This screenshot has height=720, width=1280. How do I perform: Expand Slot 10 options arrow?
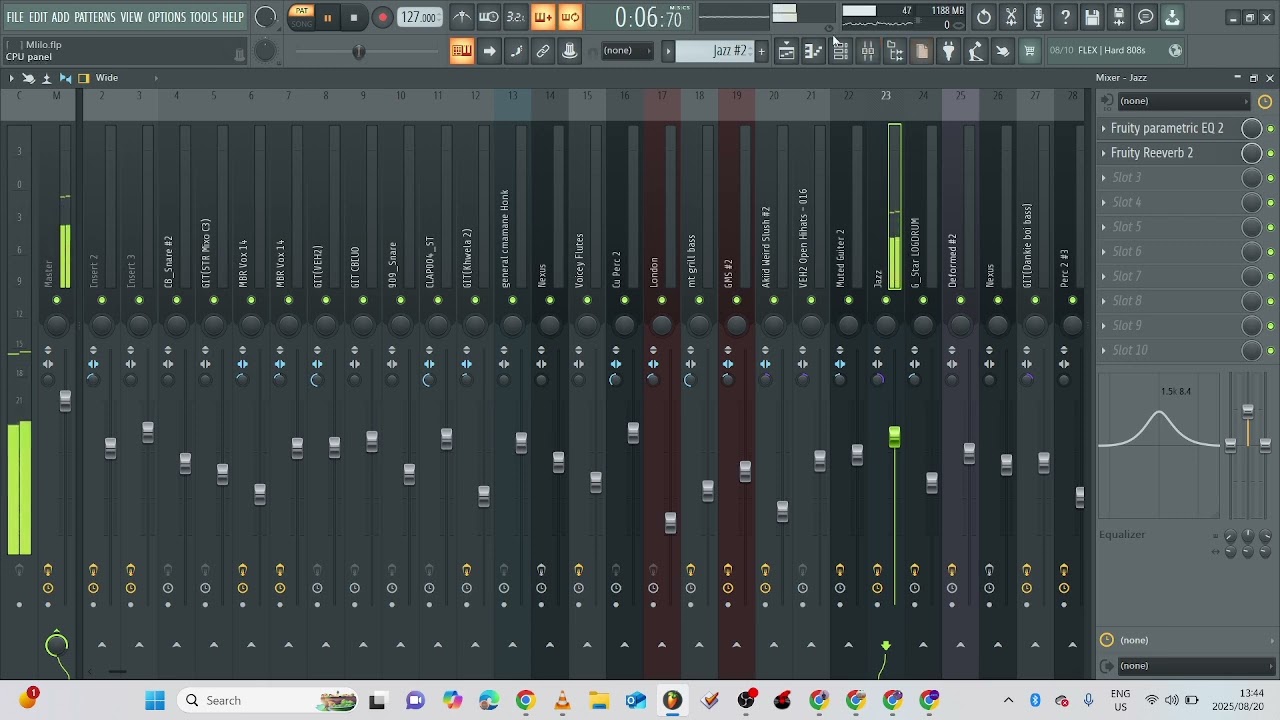1104,350
